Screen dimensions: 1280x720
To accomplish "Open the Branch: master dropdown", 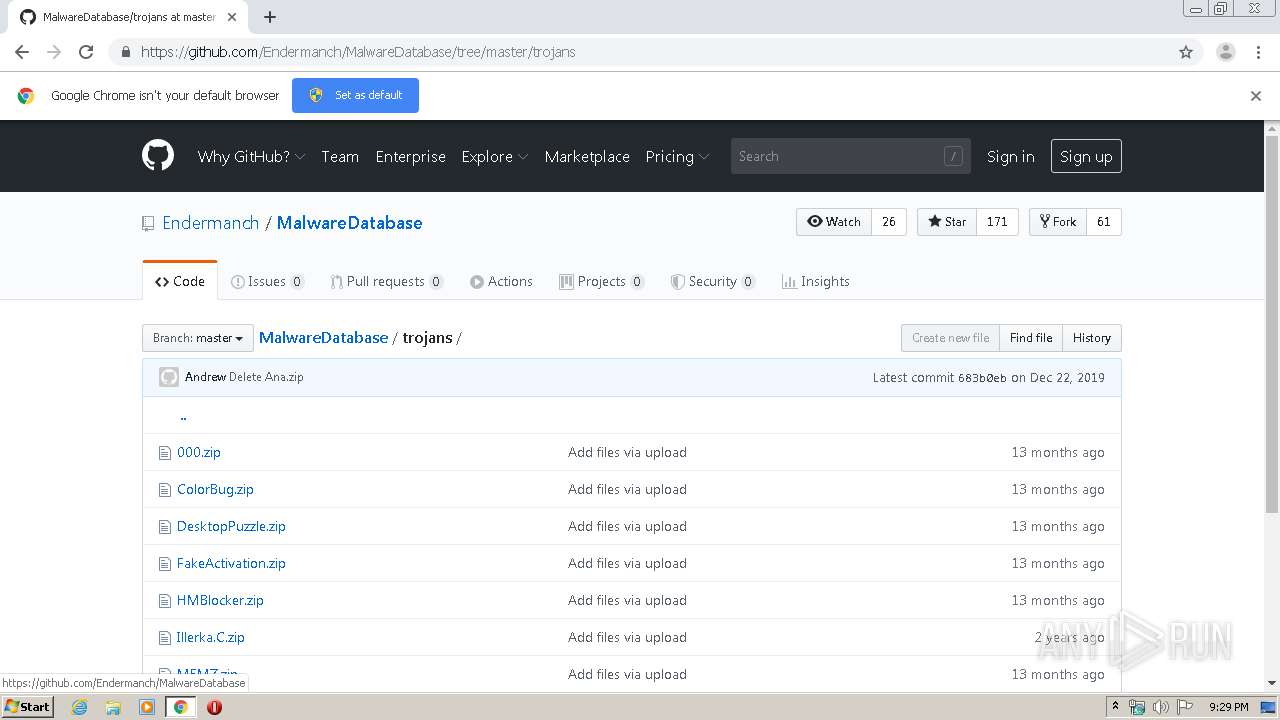I will pos(197,338).
